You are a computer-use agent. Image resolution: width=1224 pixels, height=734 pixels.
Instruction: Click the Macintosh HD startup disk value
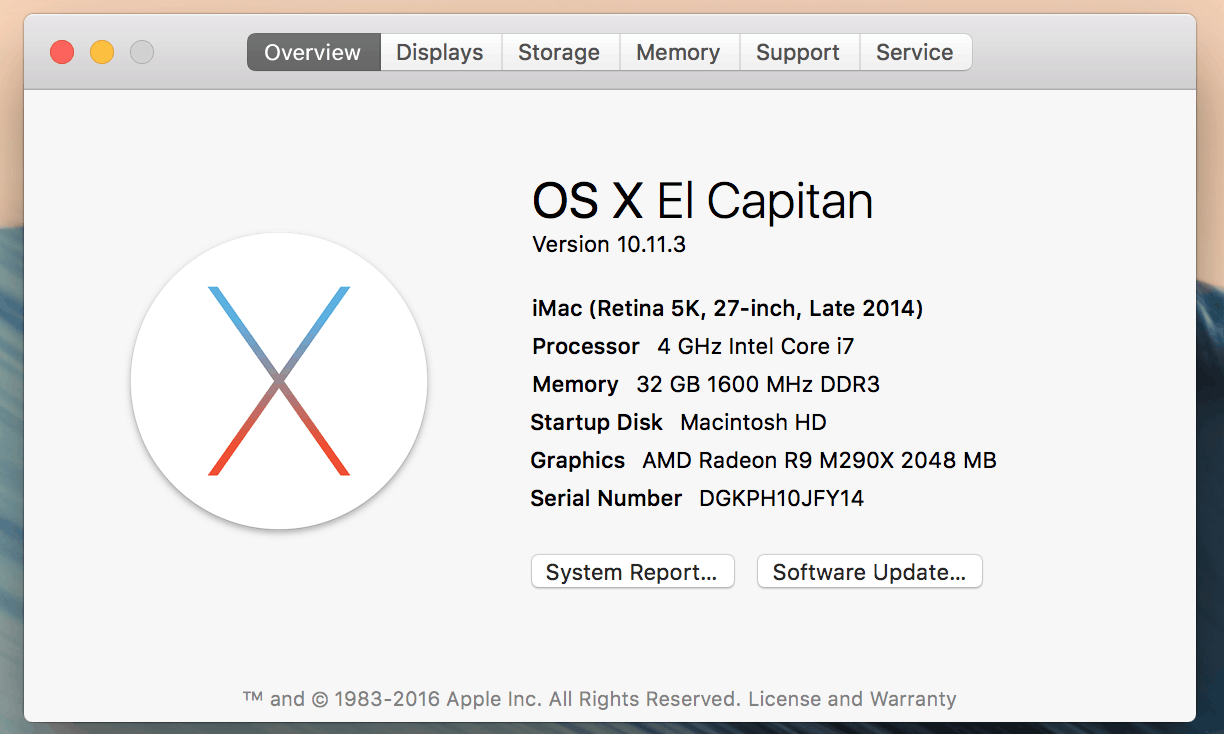point(753,422)
